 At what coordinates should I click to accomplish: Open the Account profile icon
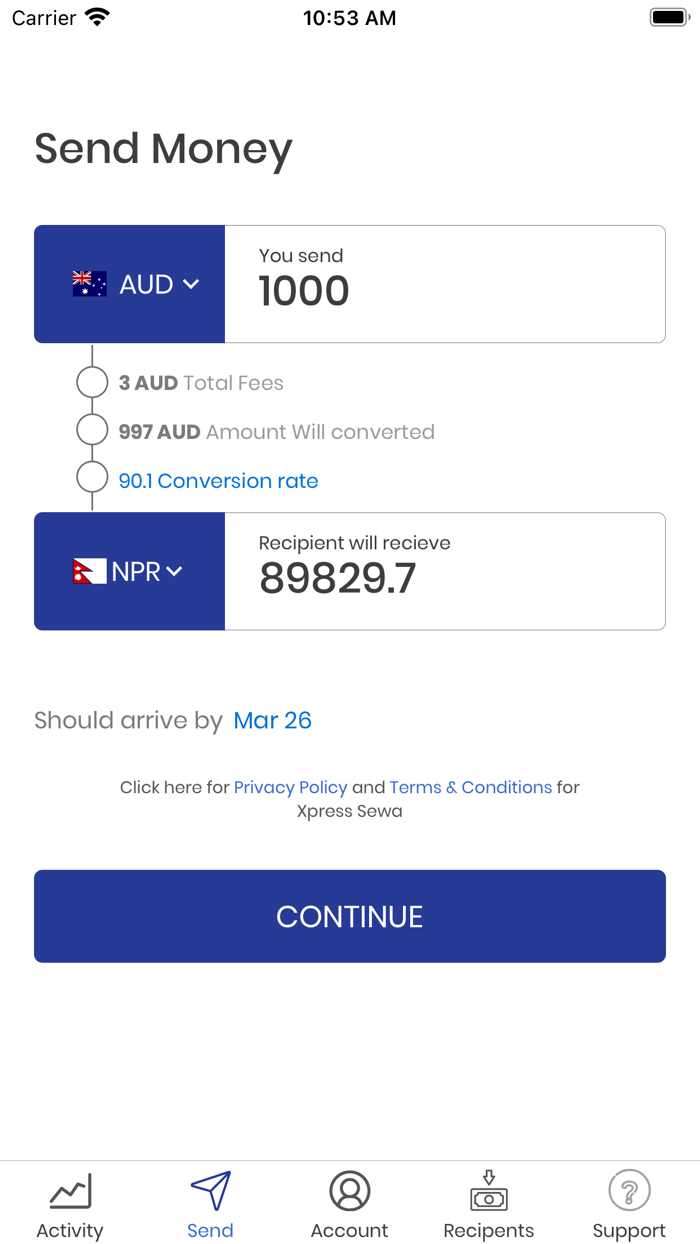click(350, 1191)
